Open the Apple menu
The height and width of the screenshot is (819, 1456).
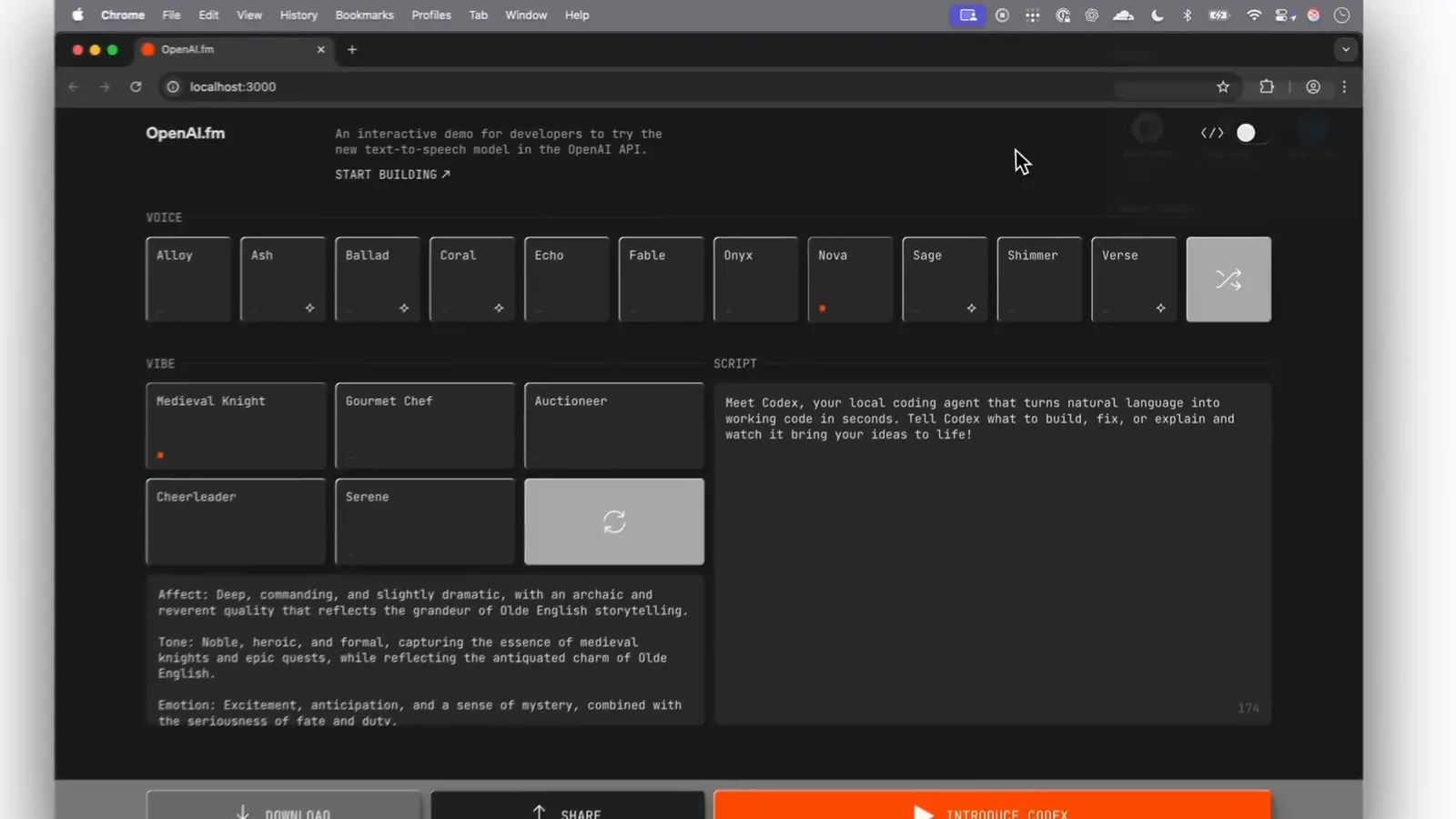[x=77, y=15]
